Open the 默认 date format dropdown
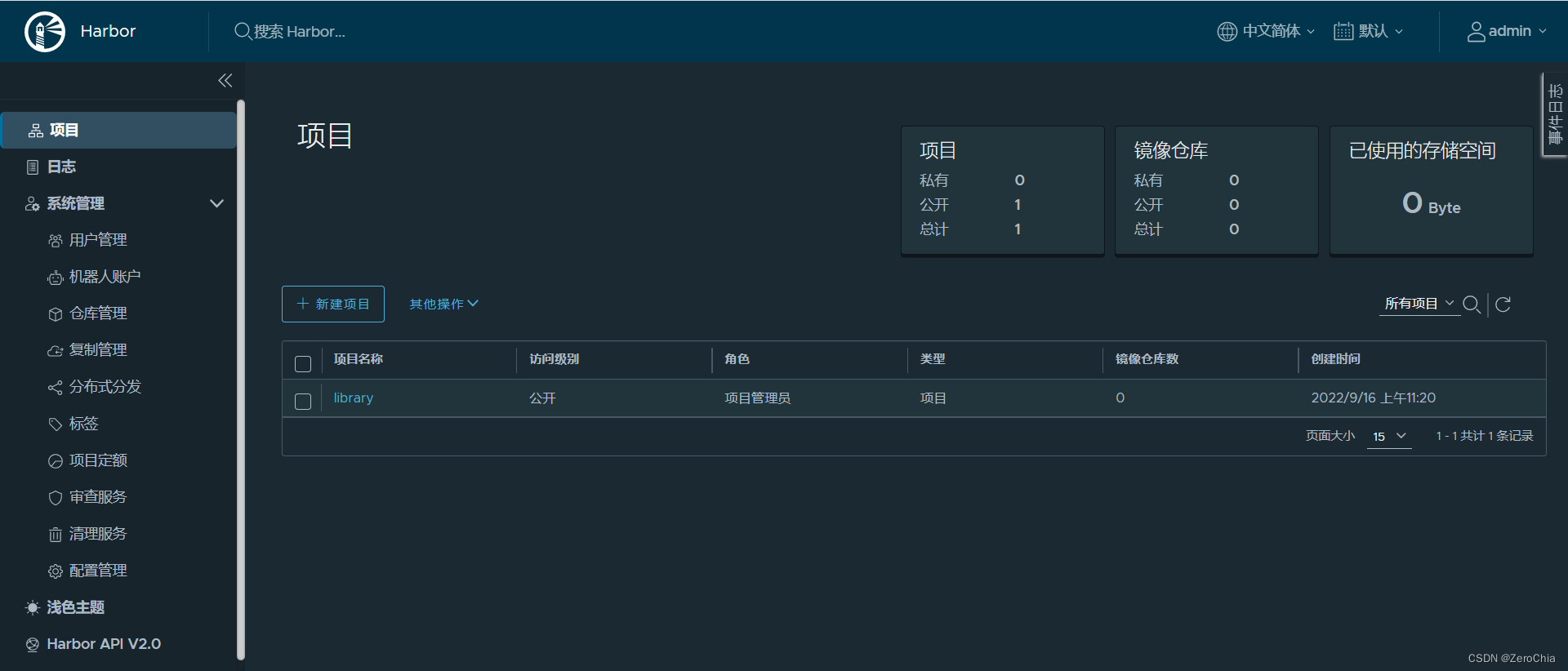1568x671 pixels. [1369, 31]
